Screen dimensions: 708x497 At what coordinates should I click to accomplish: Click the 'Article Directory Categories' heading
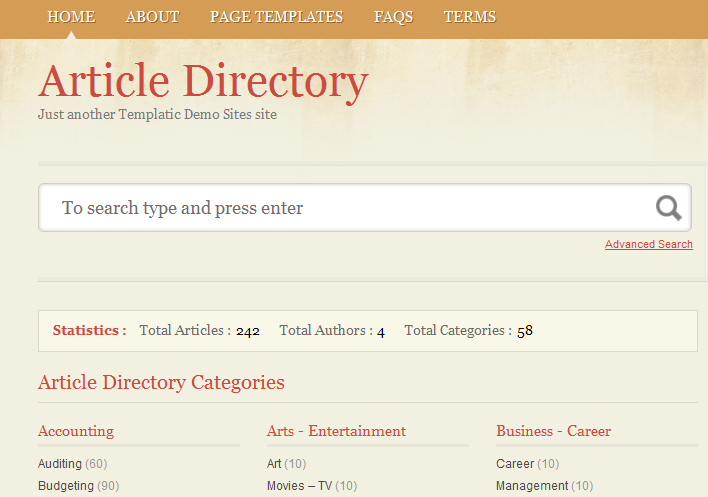click(x=162, y=383)
